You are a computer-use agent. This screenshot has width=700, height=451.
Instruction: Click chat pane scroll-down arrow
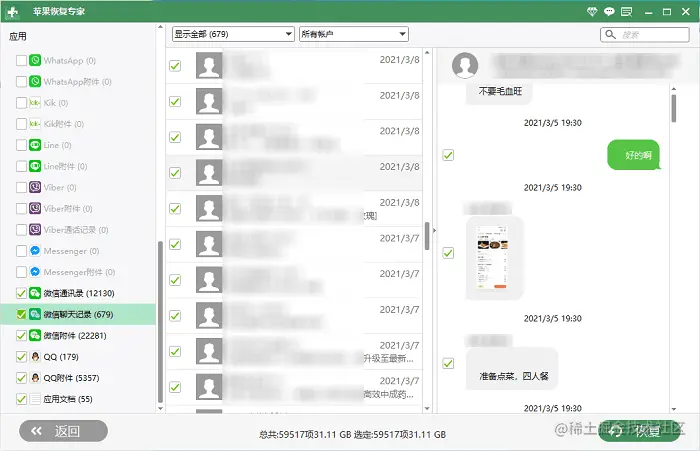click(674, 409)
